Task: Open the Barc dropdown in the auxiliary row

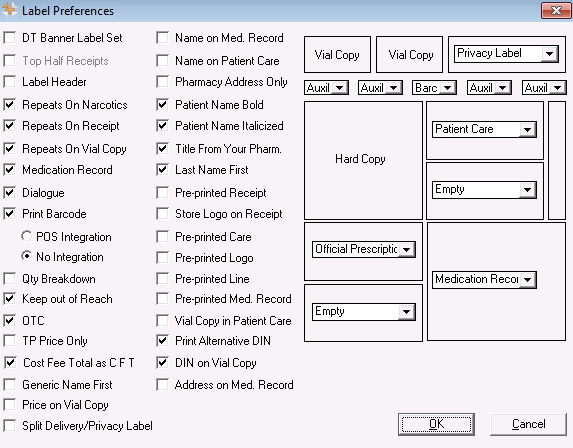Action: click(447, 88)
